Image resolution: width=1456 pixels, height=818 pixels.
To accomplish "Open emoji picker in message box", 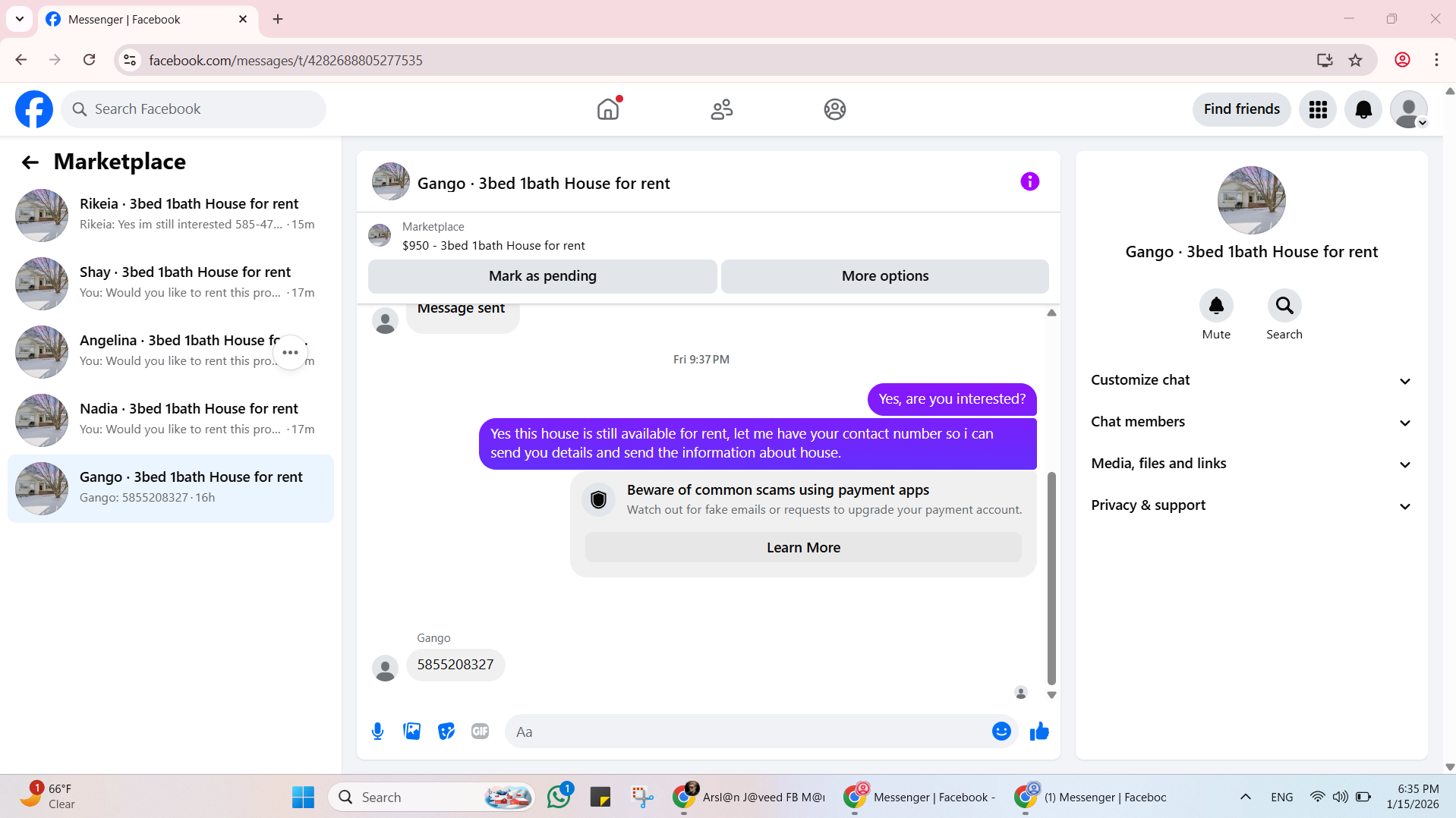I will [1001, 731].
